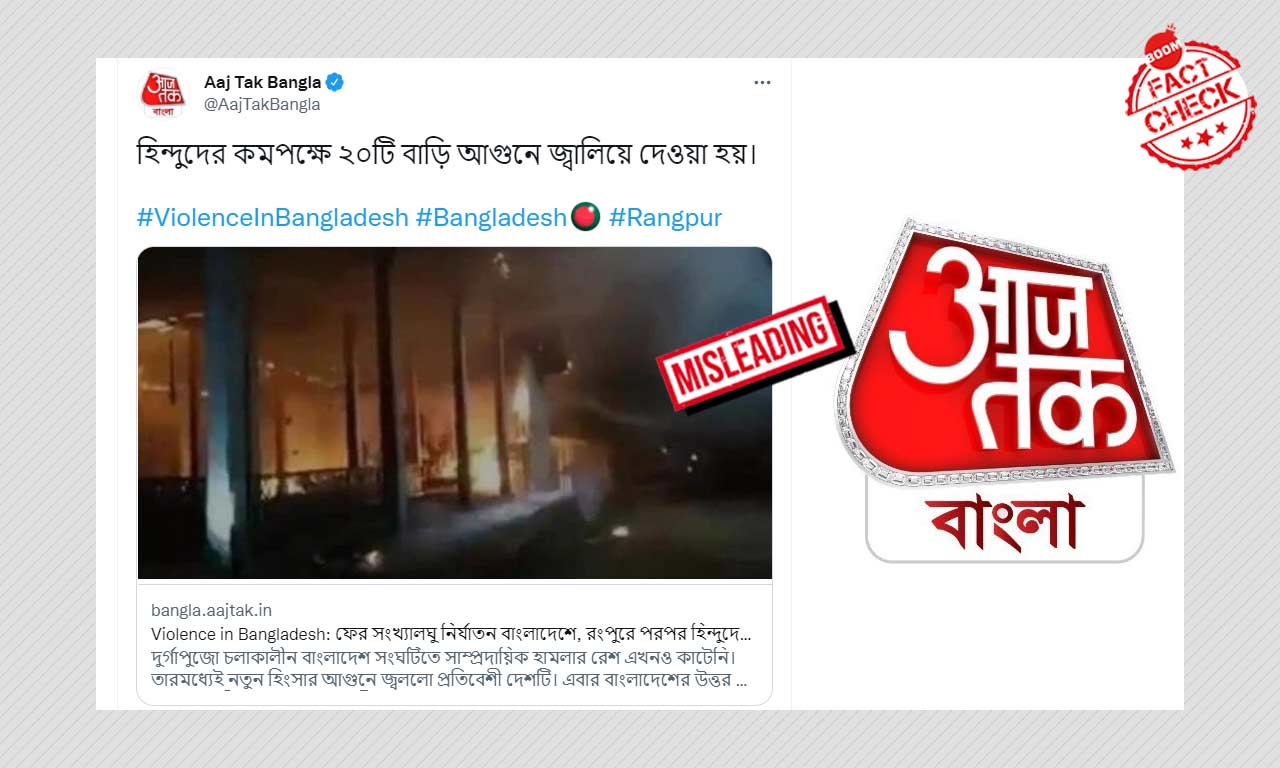Click the bangla.aajtak.in domain link
The image size is (1280, 768).
tap(211, 610)
